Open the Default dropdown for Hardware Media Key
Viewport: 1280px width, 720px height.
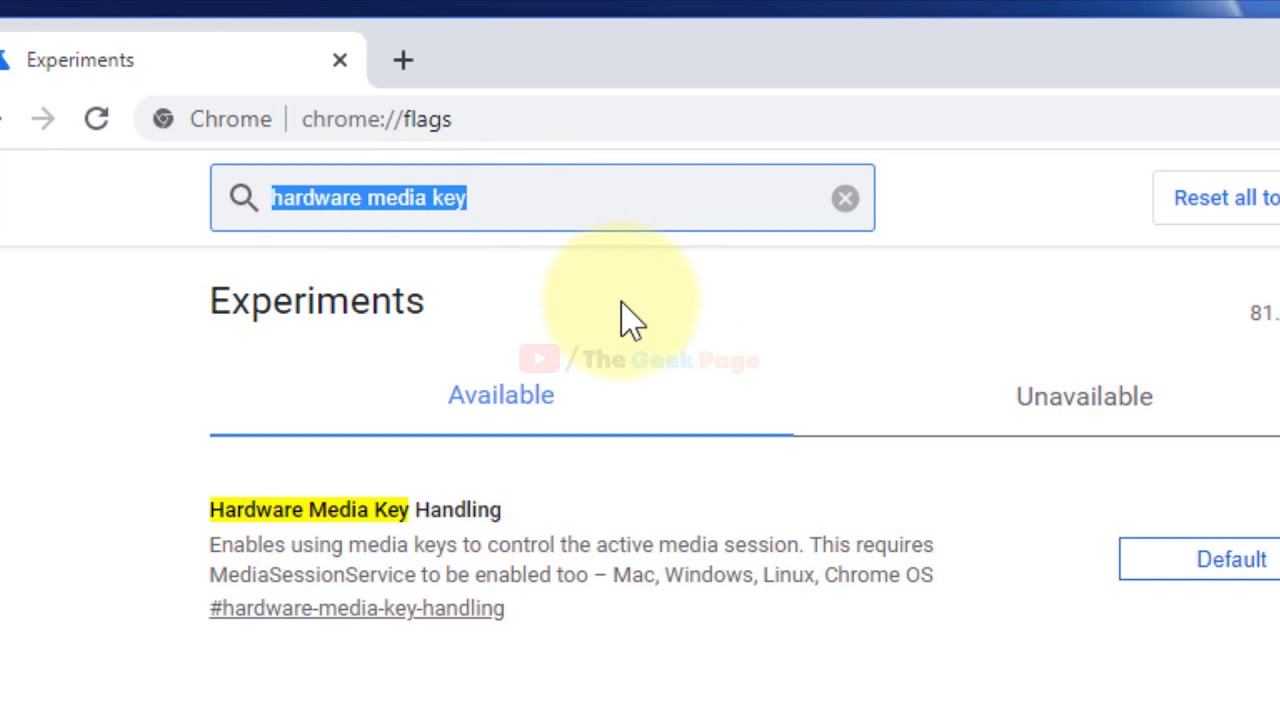[x=1200, y=559]
